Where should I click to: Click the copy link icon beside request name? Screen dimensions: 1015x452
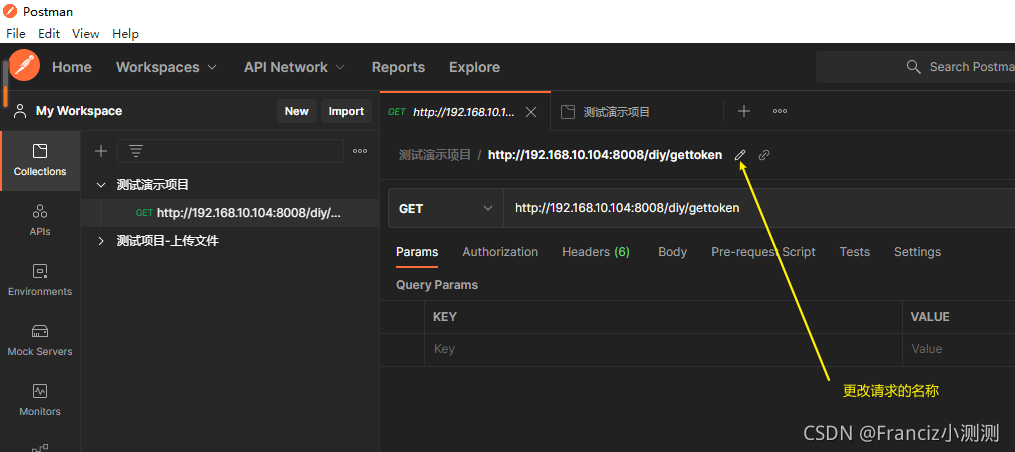[x=764, y=155]
